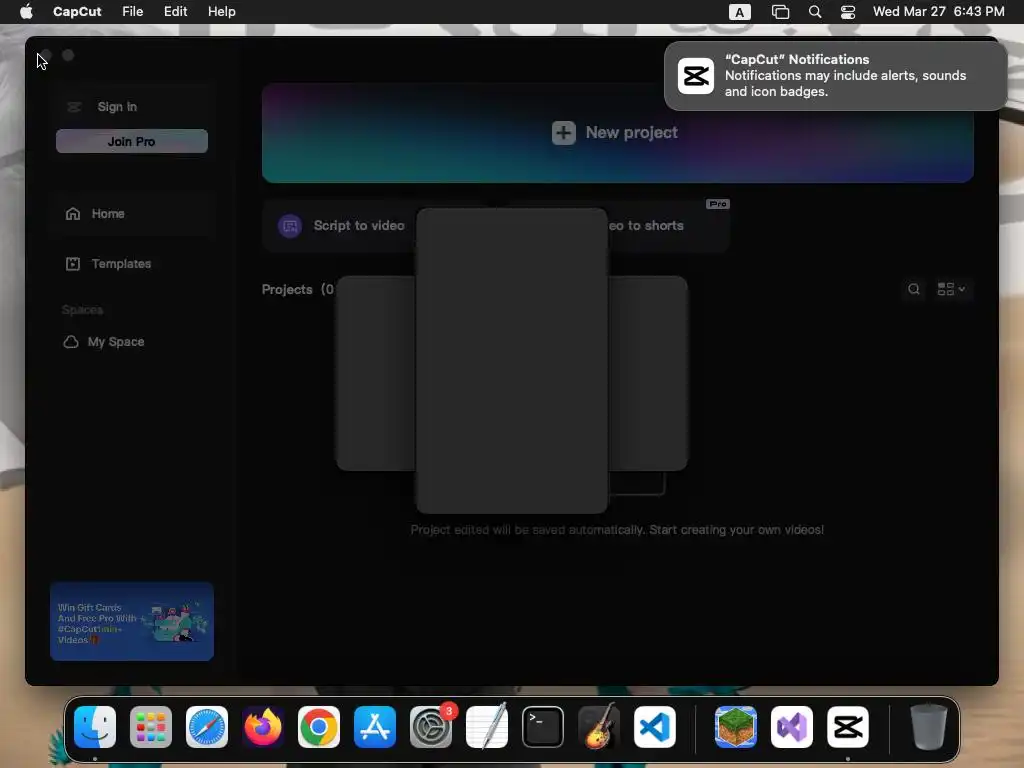
Task: Open Terminal from the Dock
Action: pos(543,727)
